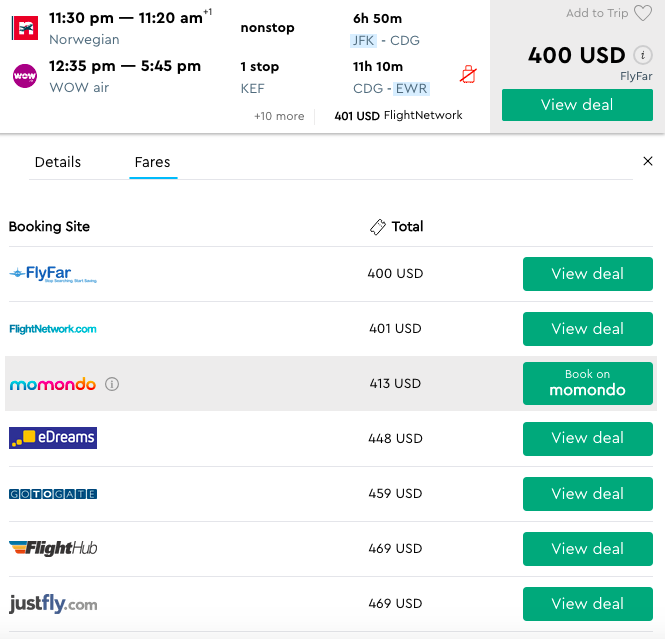Click the GotoGate logo

point(53,494)
